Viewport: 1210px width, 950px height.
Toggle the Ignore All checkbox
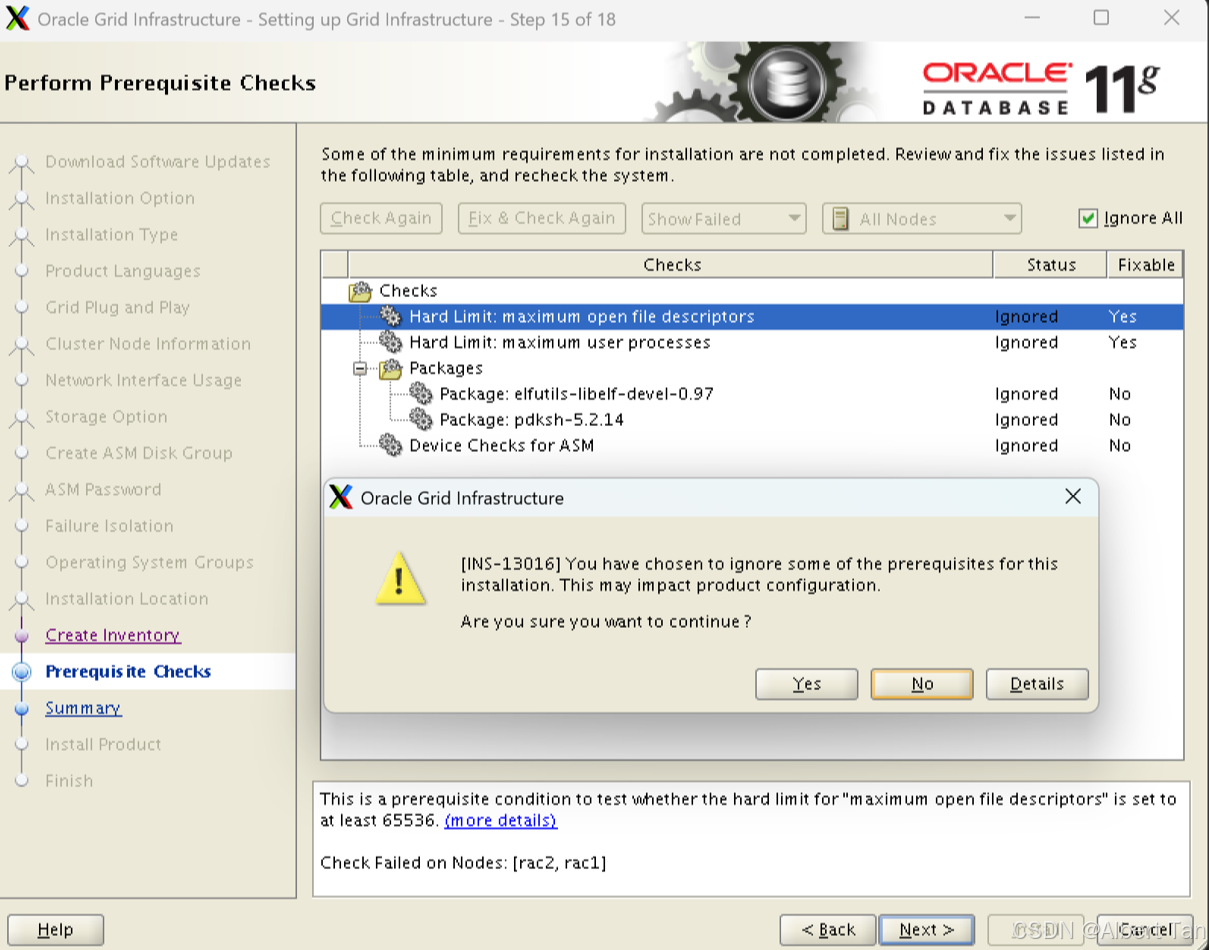pyautogui.click(x=1089, y=218)
